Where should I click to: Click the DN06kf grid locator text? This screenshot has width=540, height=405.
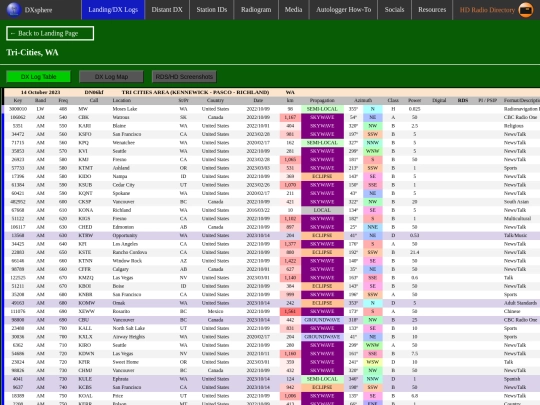[x=94, y=92]
